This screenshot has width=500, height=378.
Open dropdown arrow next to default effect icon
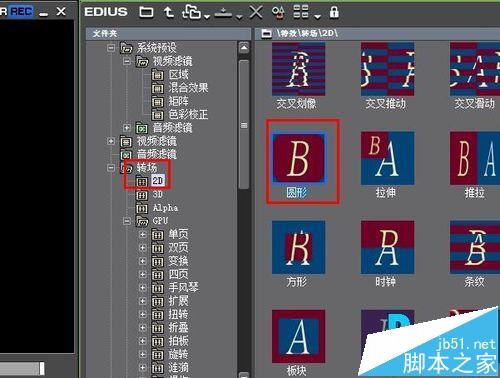click(239, 16)
